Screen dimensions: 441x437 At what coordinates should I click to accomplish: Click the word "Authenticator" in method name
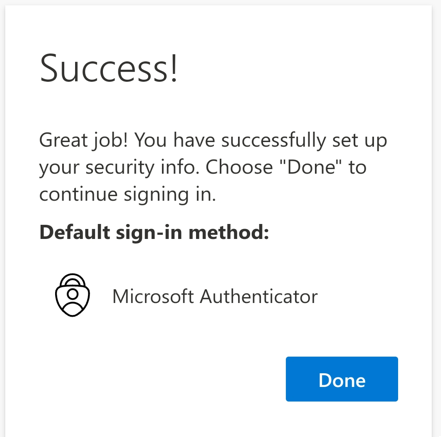click(259, 296)
